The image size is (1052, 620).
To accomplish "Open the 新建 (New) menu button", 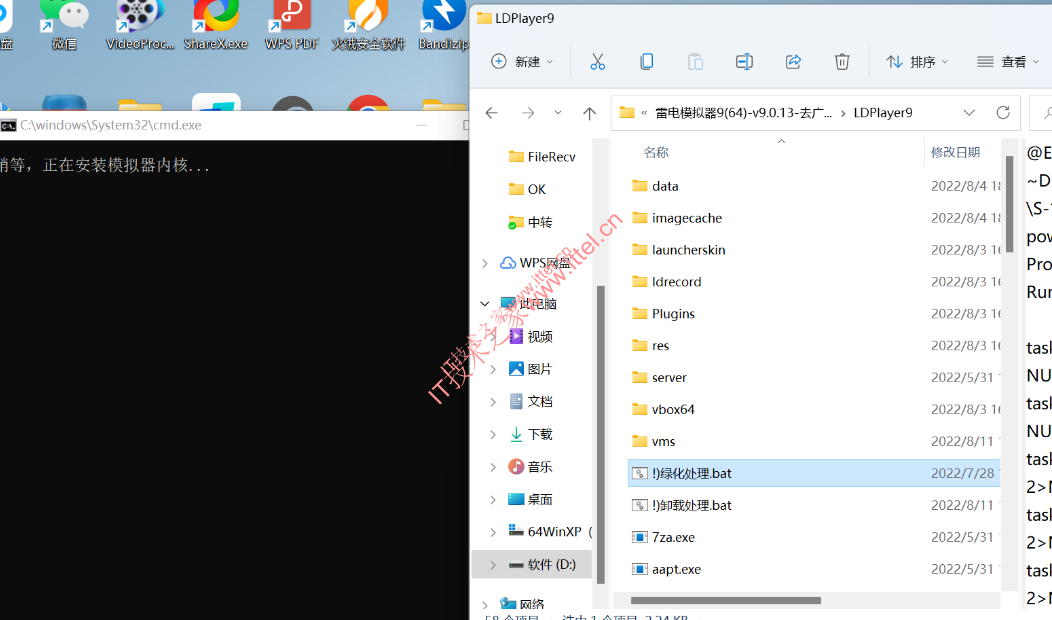I will 522,62.
